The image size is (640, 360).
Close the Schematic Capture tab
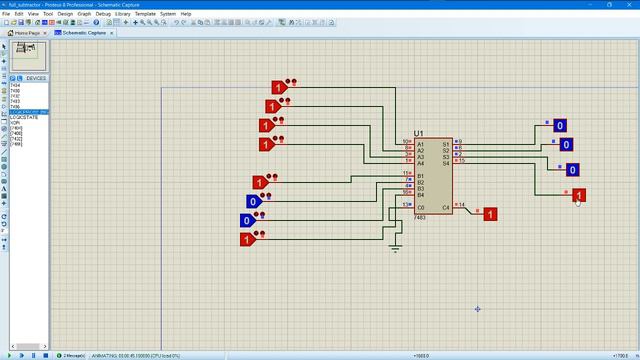click(x=111, y=33)
